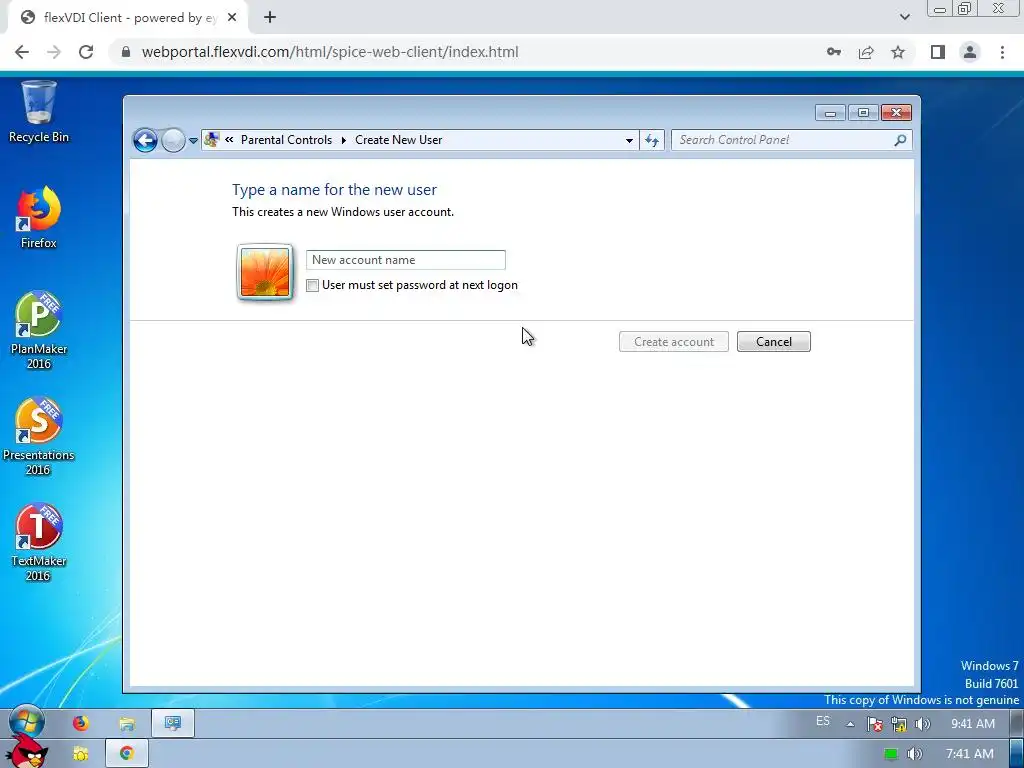The width and height of the screenshot is (1024, 768).
Task: Click the flower user account picture
Action: (x=265, y=272)
